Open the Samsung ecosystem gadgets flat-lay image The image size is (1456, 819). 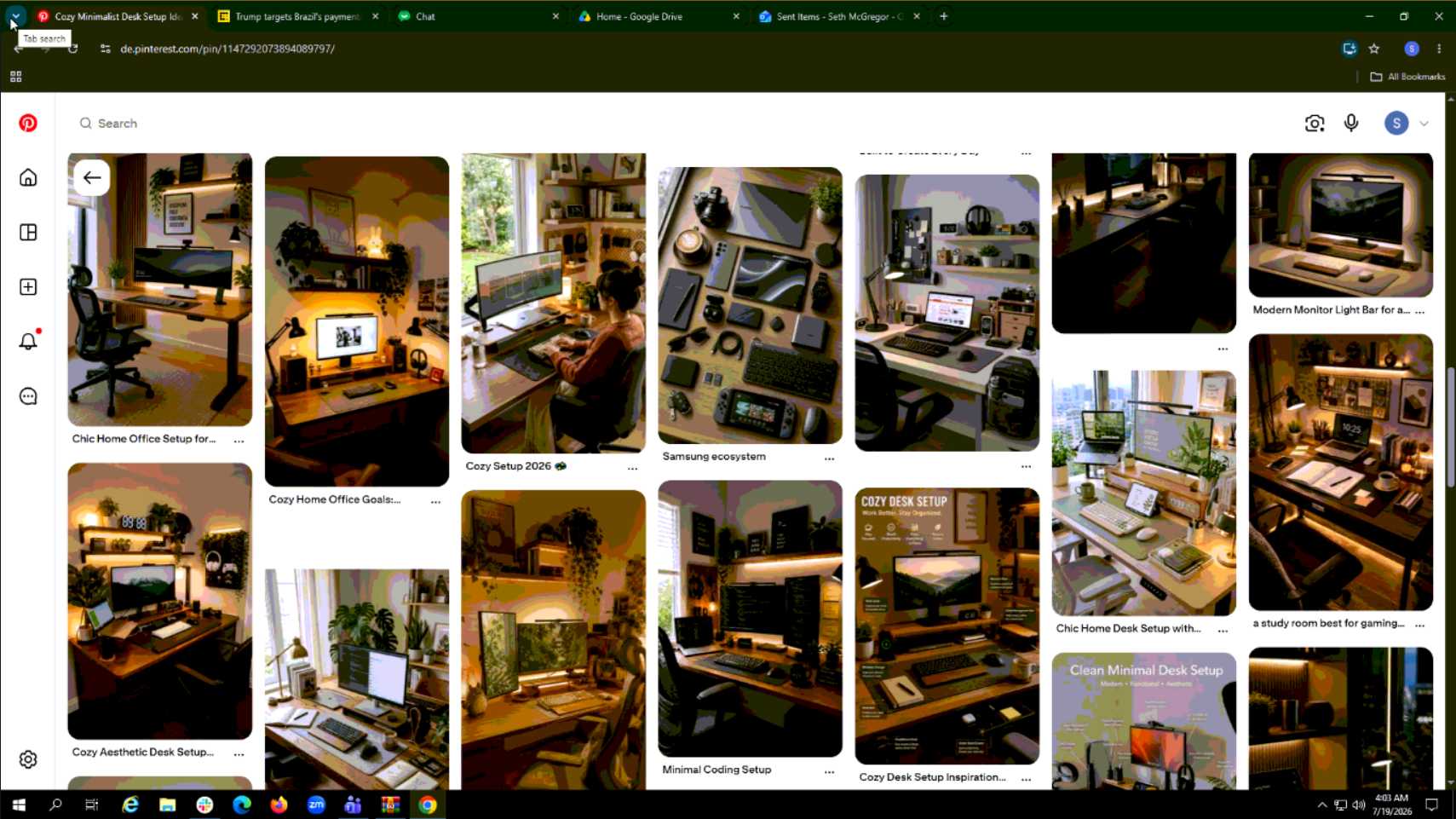pos(750,305)
